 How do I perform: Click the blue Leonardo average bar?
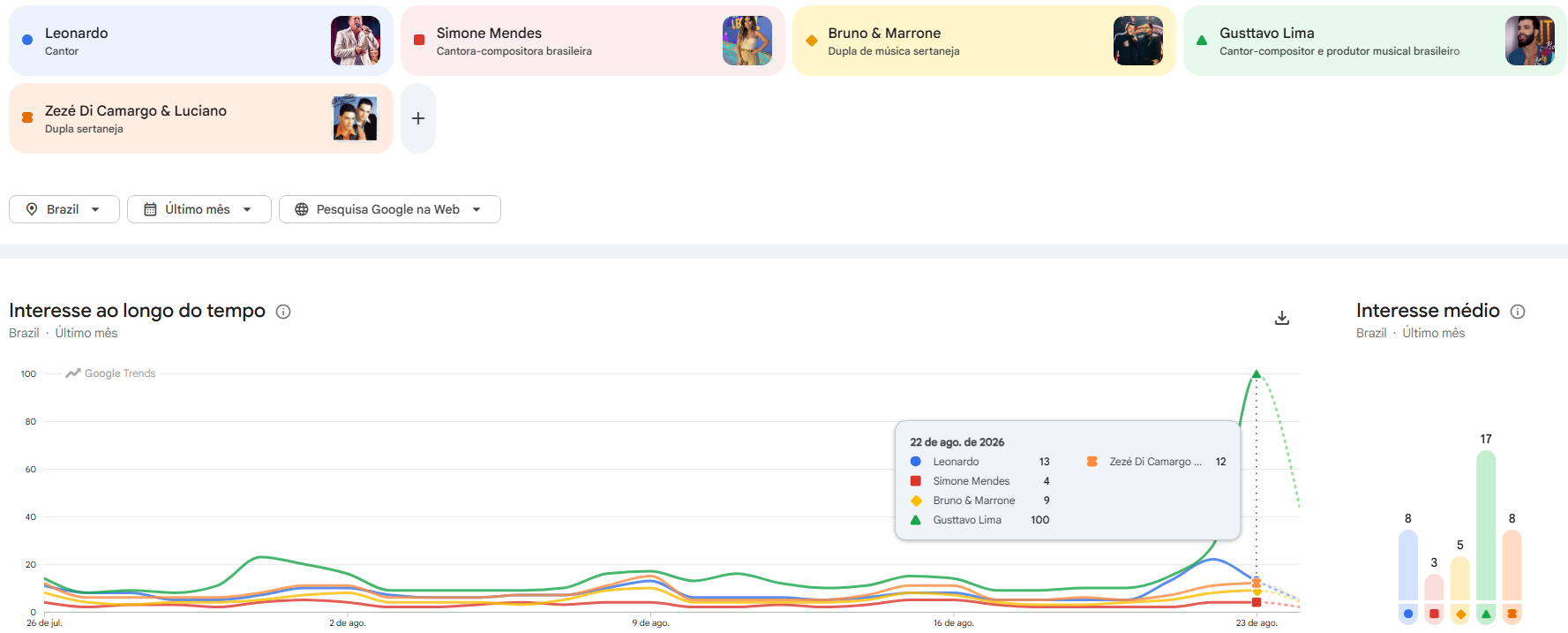(1408, 566)
